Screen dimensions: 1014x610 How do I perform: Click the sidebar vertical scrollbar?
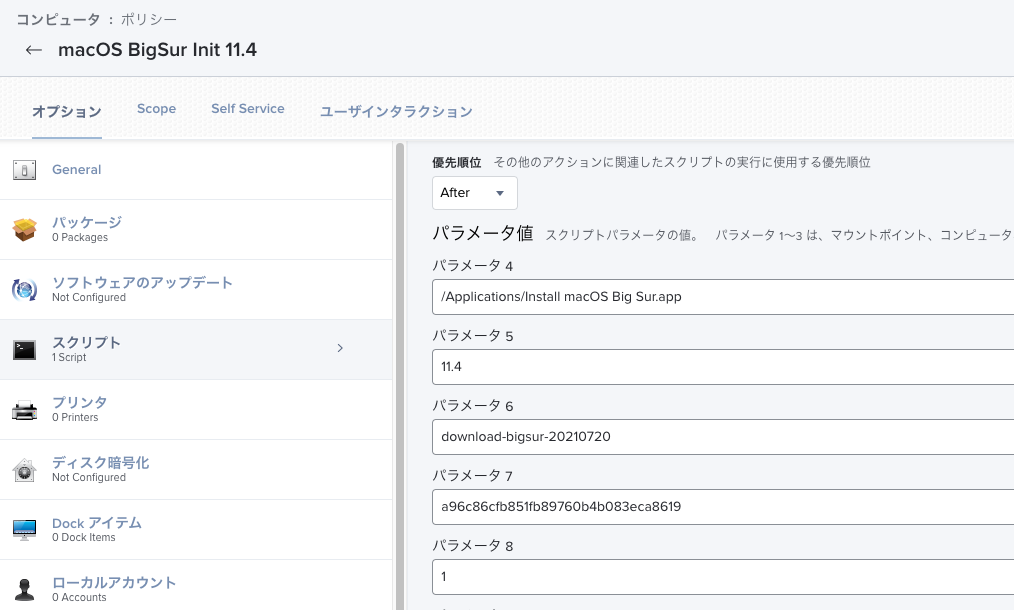400,376
